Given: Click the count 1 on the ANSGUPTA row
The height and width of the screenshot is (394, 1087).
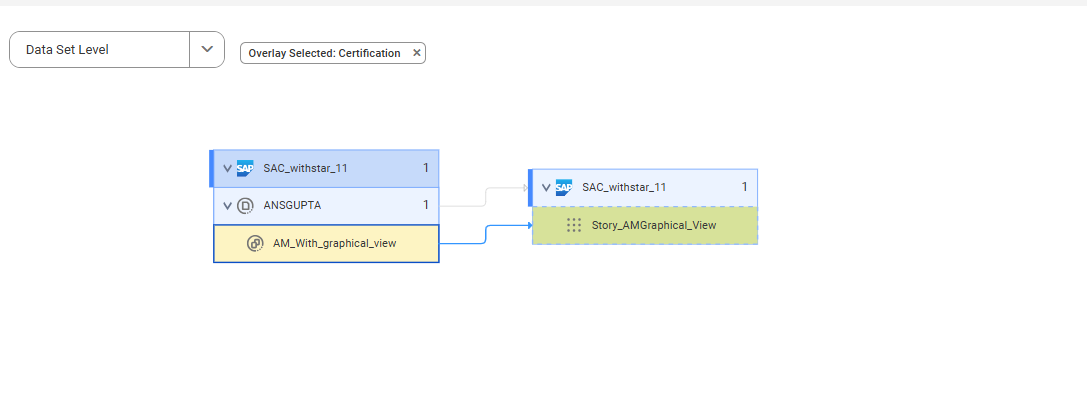Looking at the screenshot, I should tap(426, 205).
